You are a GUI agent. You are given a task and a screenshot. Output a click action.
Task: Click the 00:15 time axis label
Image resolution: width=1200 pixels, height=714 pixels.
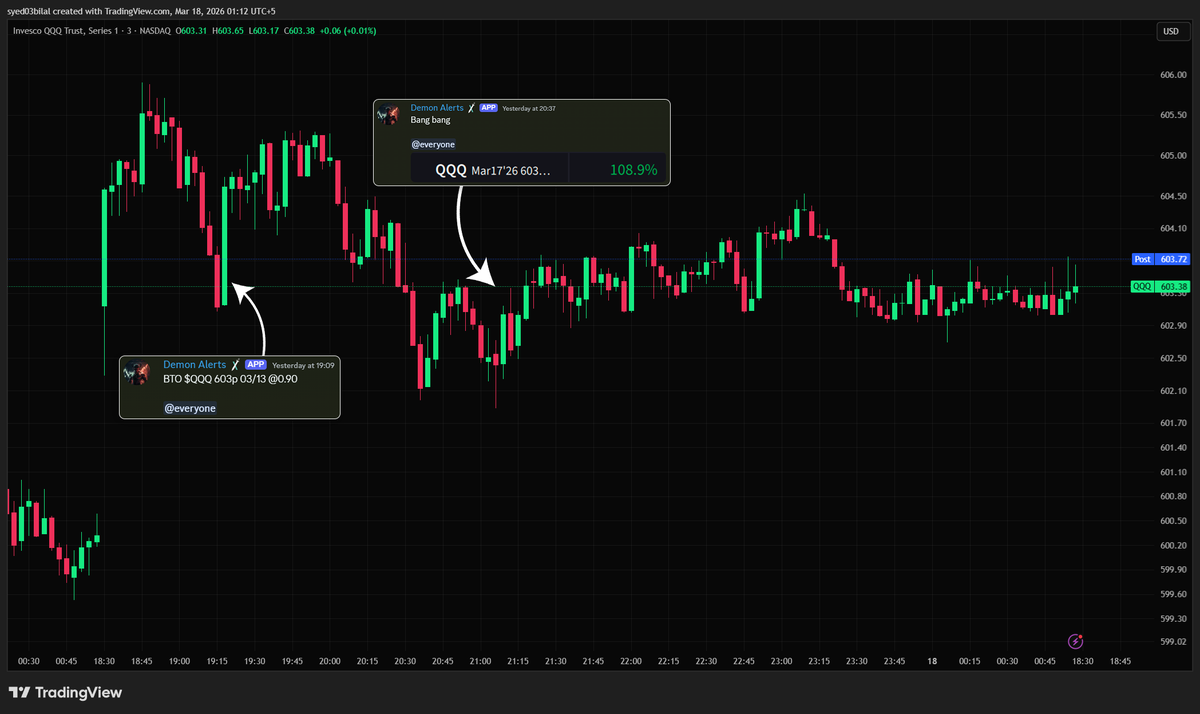[x=969, y=661]
